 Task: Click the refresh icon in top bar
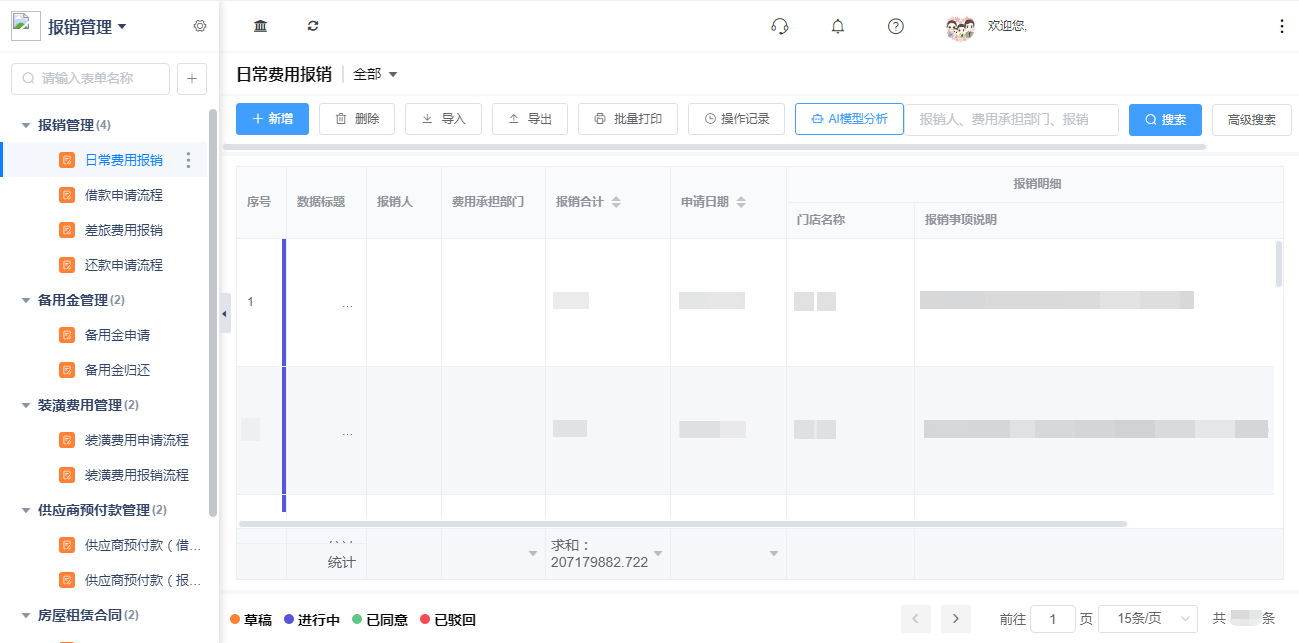click(313, 26)
